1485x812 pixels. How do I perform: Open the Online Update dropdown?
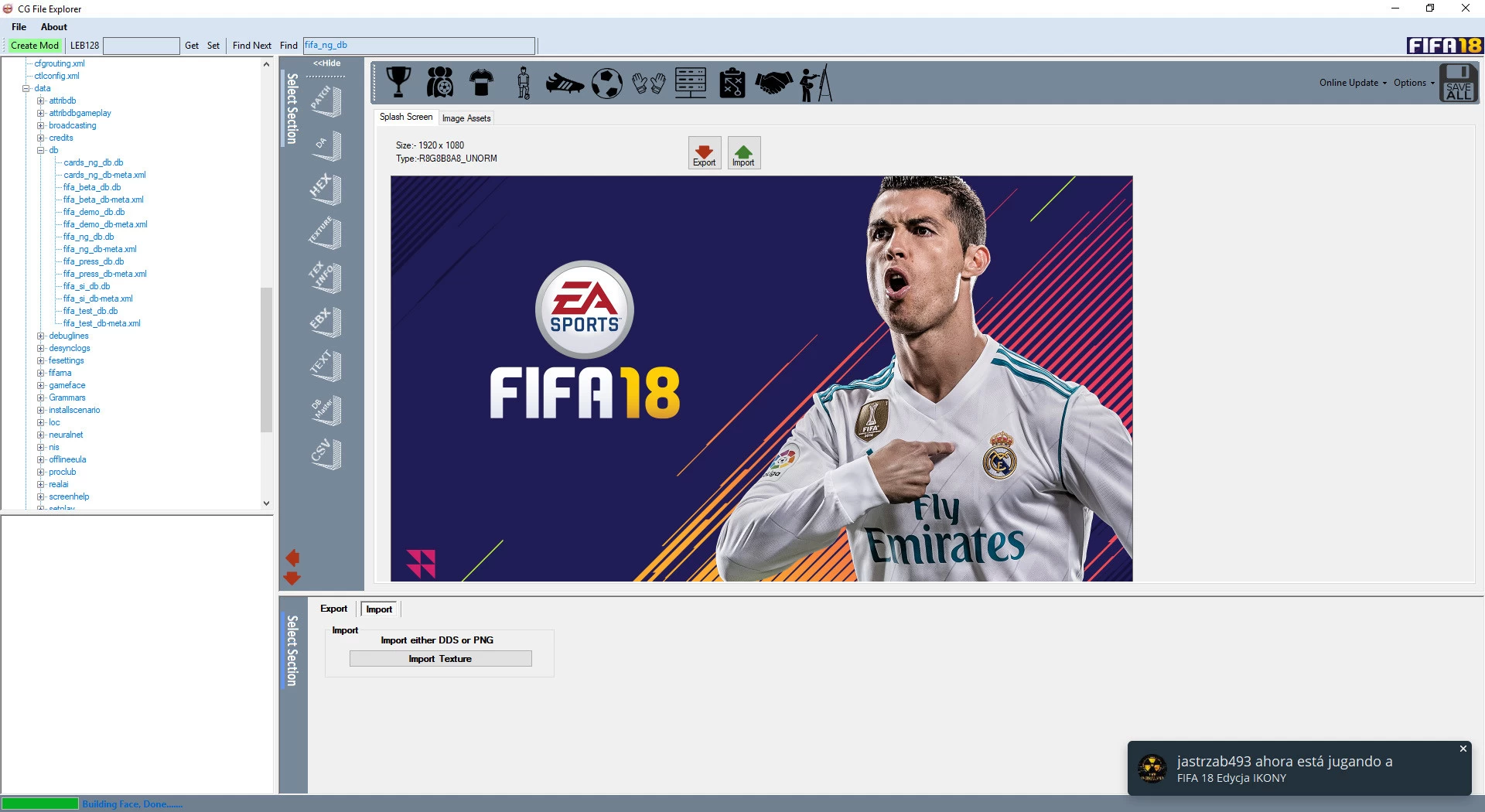point(1353,83)
